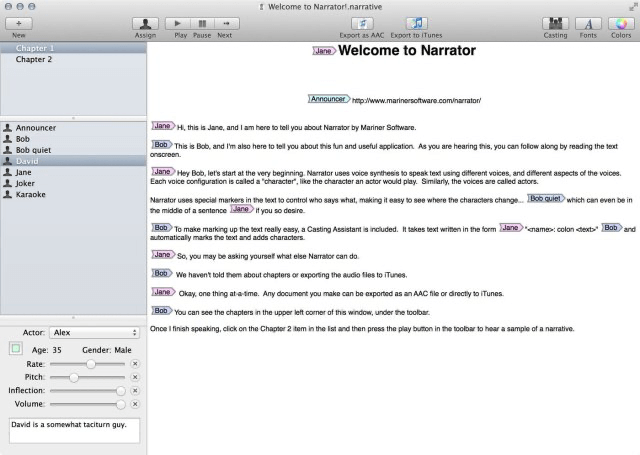
Task: Select Chapter 1 in chapter list
Action: pyautogui.click(x=73, y=48)
